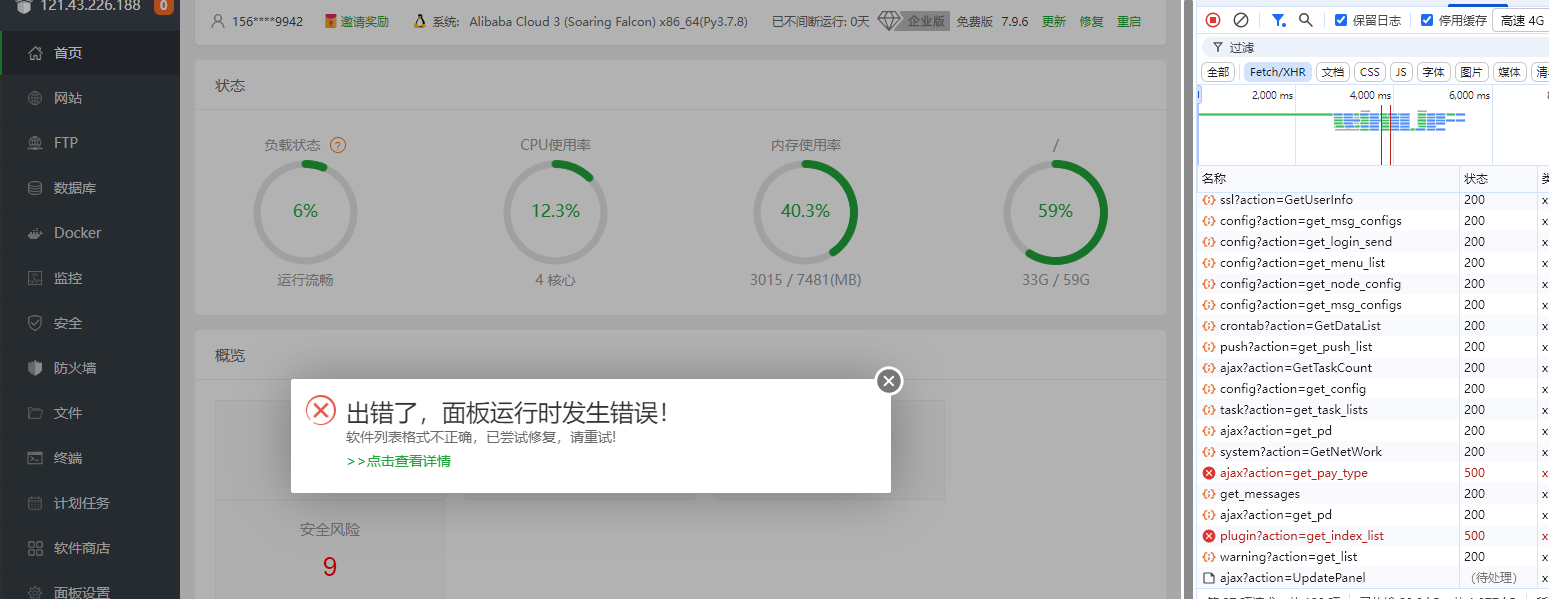Click the DevTools search magnifier icon

tap(1305, 20)
